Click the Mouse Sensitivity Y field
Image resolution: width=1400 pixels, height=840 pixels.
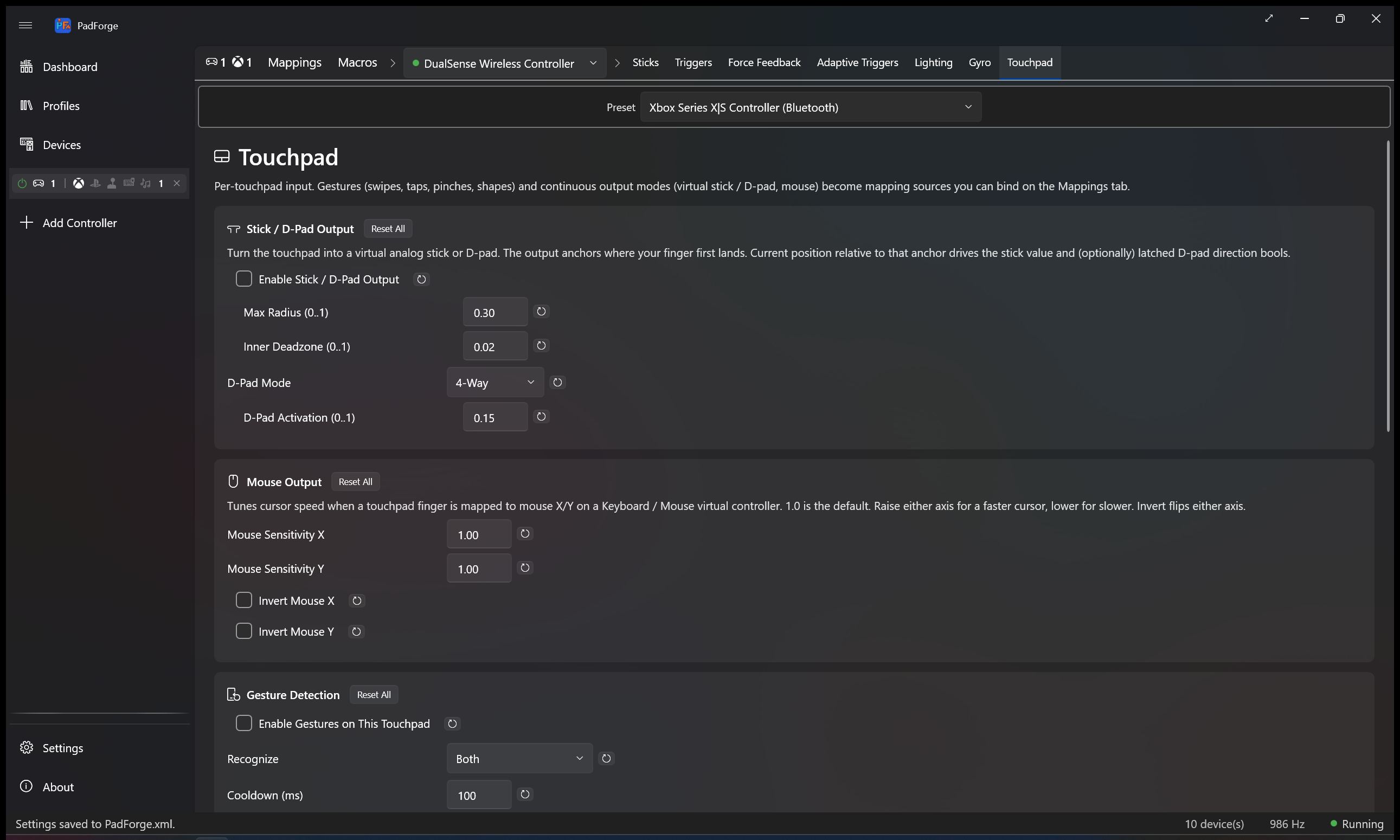(x=479, y=568)
